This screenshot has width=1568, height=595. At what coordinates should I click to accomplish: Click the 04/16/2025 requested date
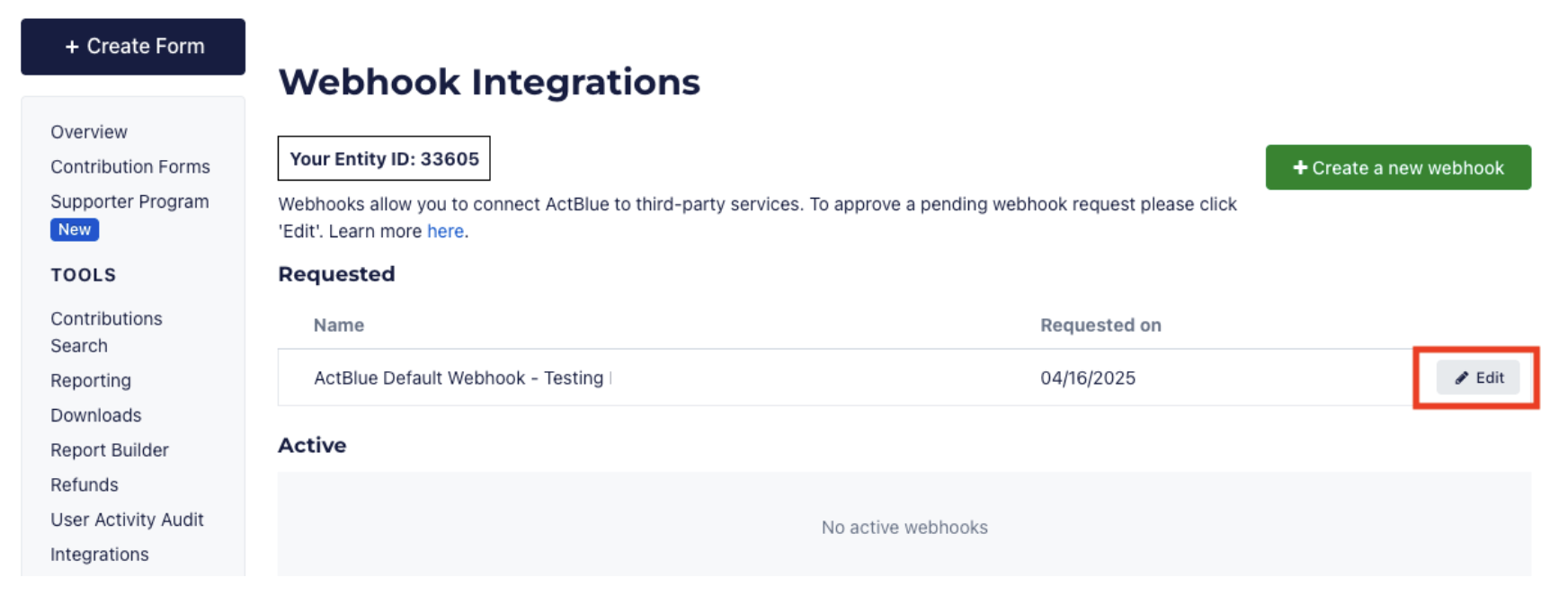(x=1087, y=378)
